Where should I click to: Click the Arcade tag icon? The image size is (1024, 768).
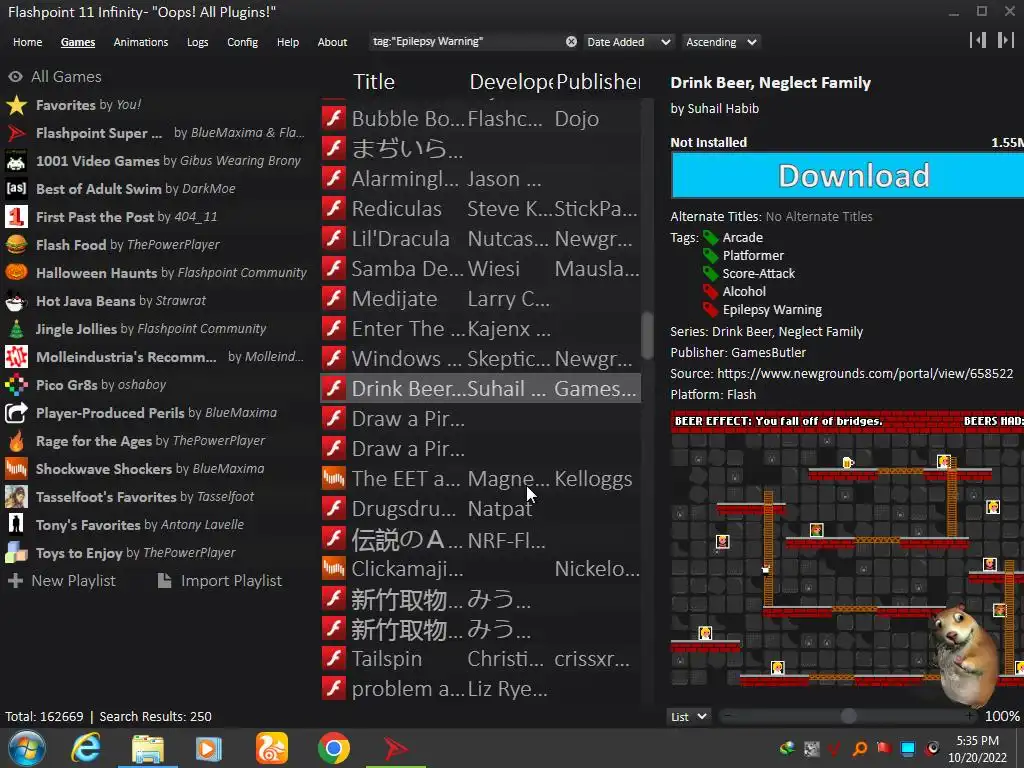pos(710,238)
